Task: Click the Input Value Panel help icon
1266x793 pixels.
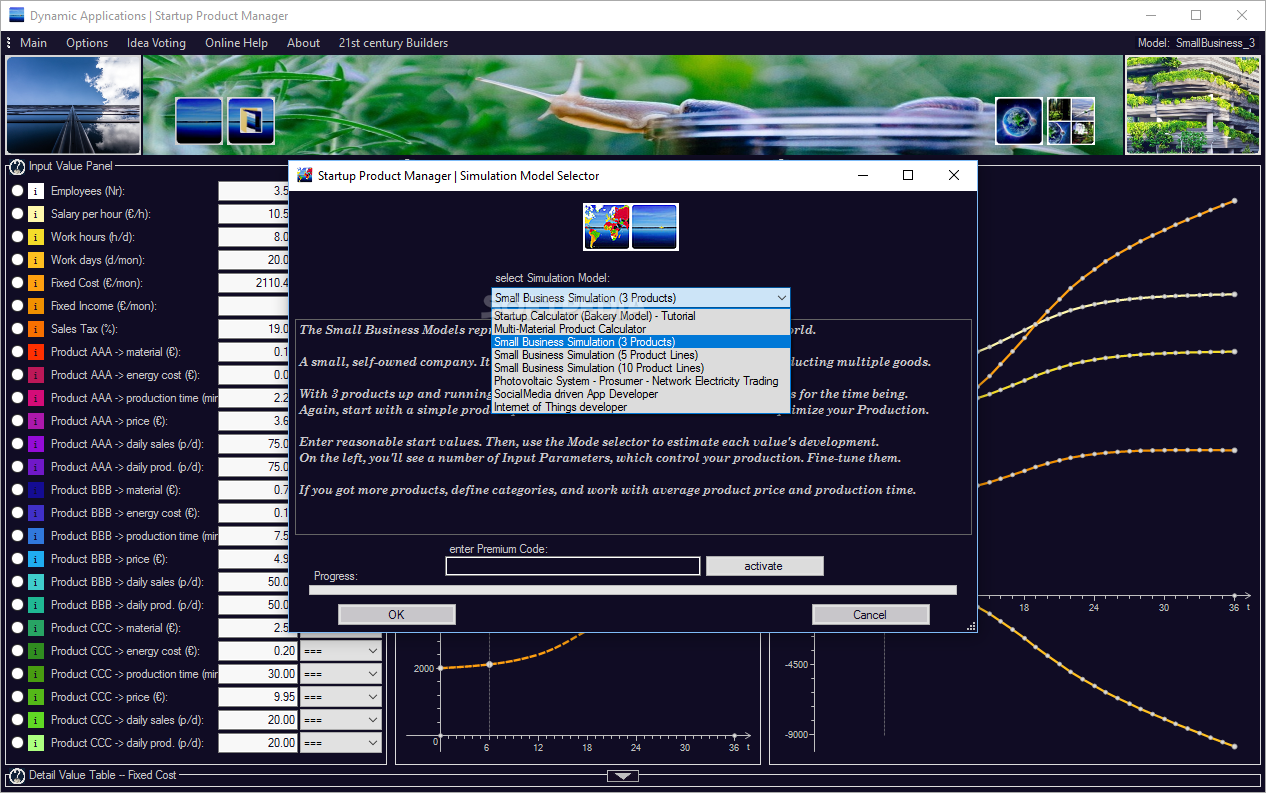Action: point(17,166)
